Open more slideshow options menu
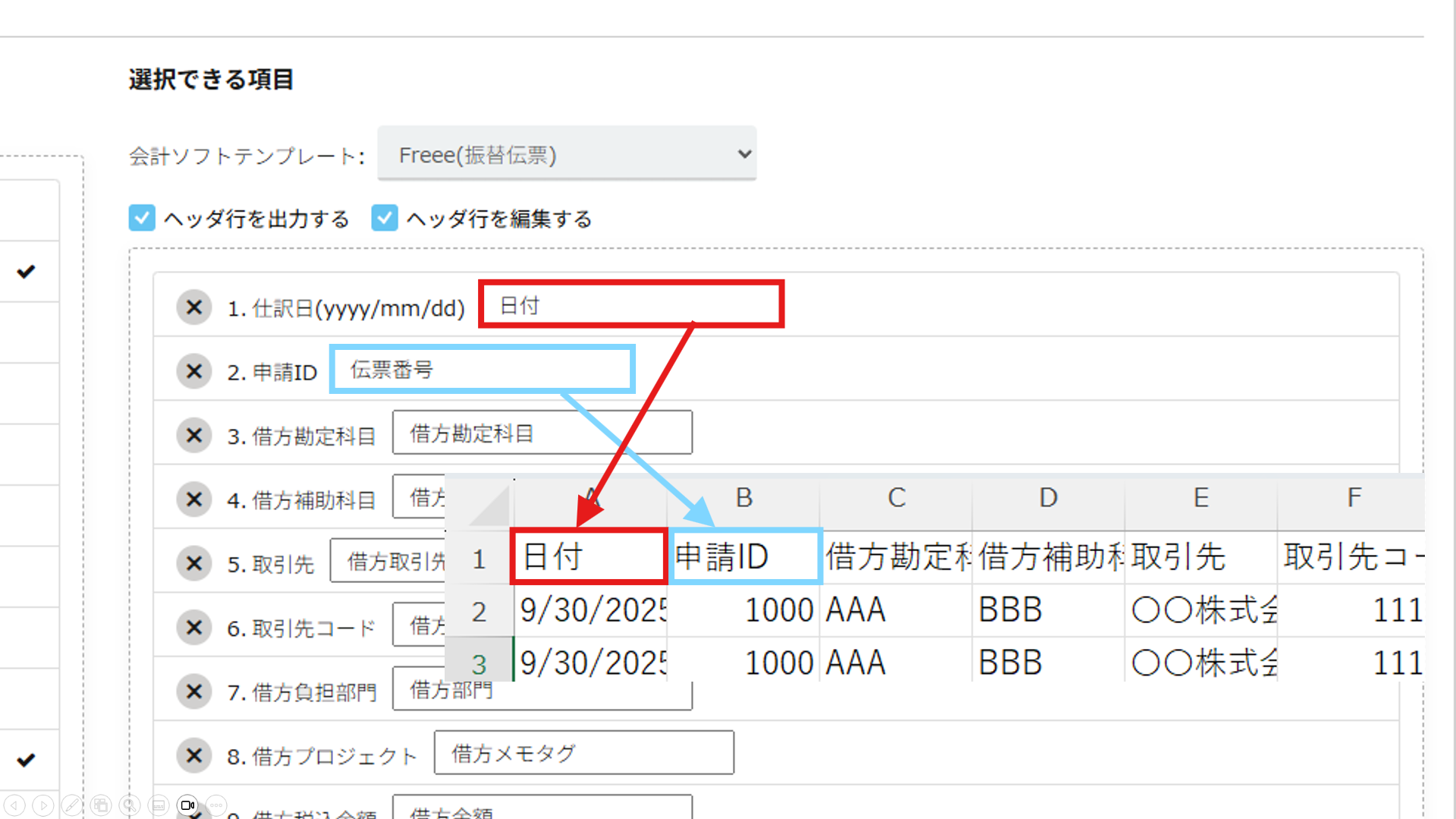The width and height of the screenshot is (1456, 819). tap(216, 805)
